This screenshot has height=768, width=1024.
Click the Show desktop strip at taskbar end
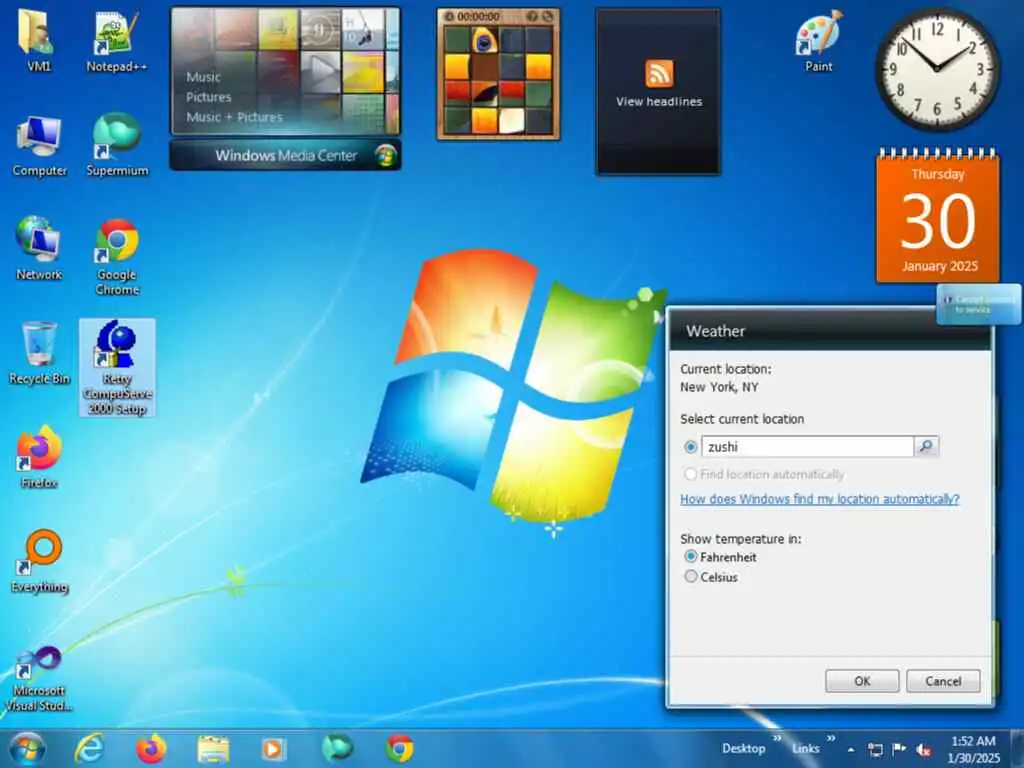click(1017, 748)
